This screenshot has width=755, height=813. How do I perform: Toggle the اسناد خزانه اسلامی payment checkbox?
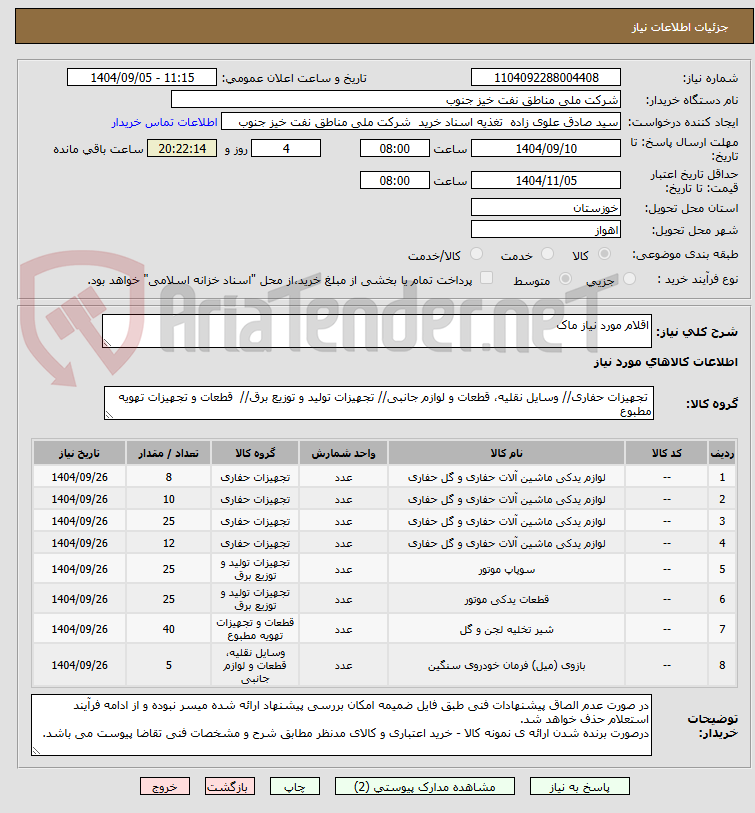pyautogui.click(x=486, y=278)
